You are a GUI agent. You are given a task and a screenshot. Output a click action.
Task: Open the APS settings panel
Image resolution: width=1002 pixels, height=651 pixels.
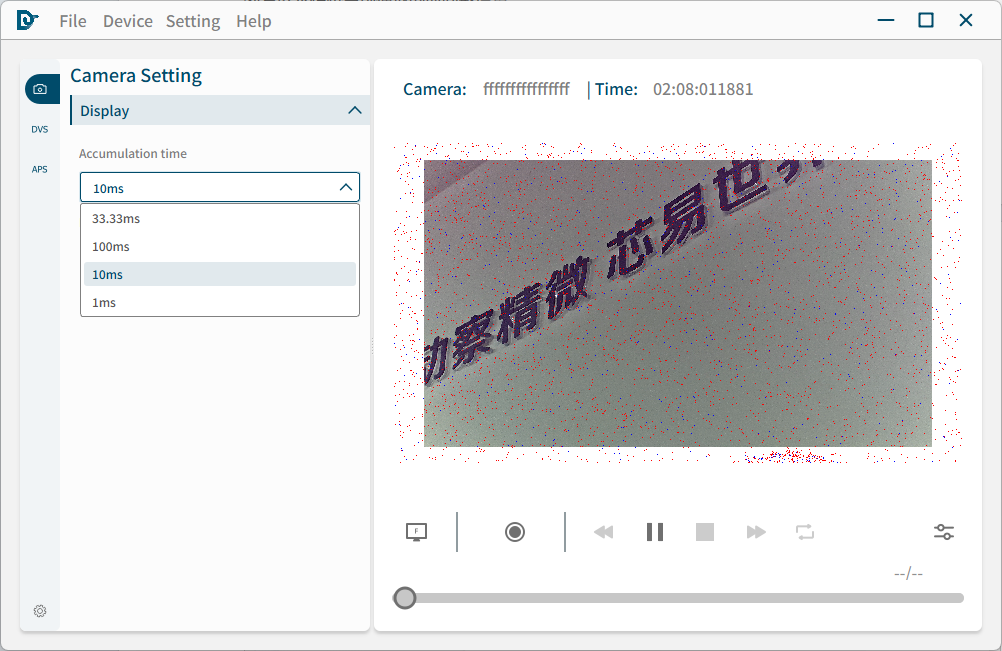pos(40,169)
